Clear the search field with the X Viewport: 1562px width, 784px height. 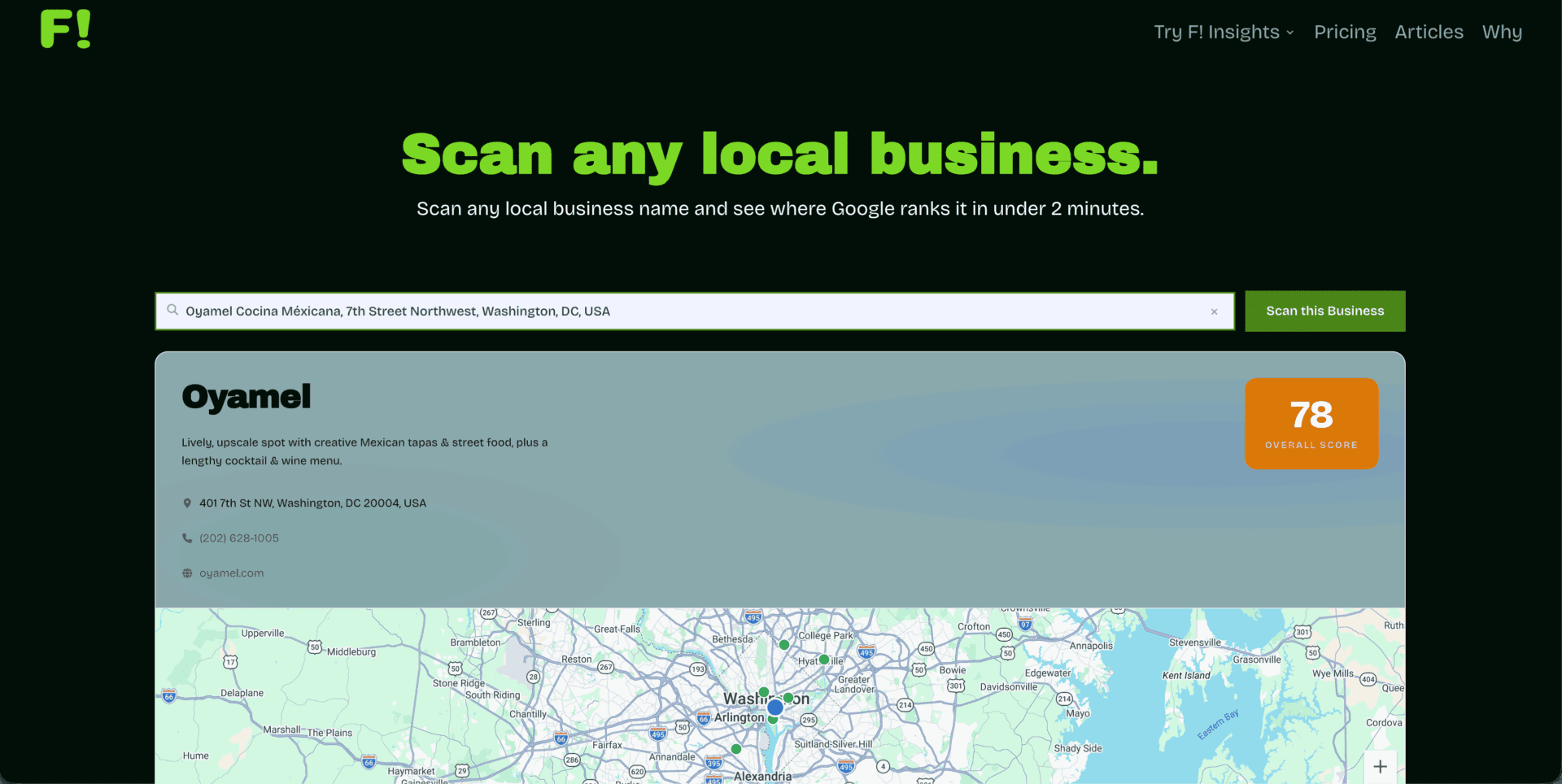[x=1214, y=311]
